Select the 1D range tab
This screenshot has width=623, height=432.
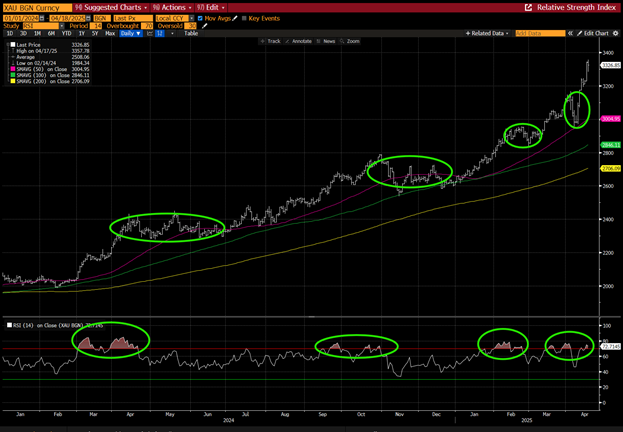tap(10, 33)
